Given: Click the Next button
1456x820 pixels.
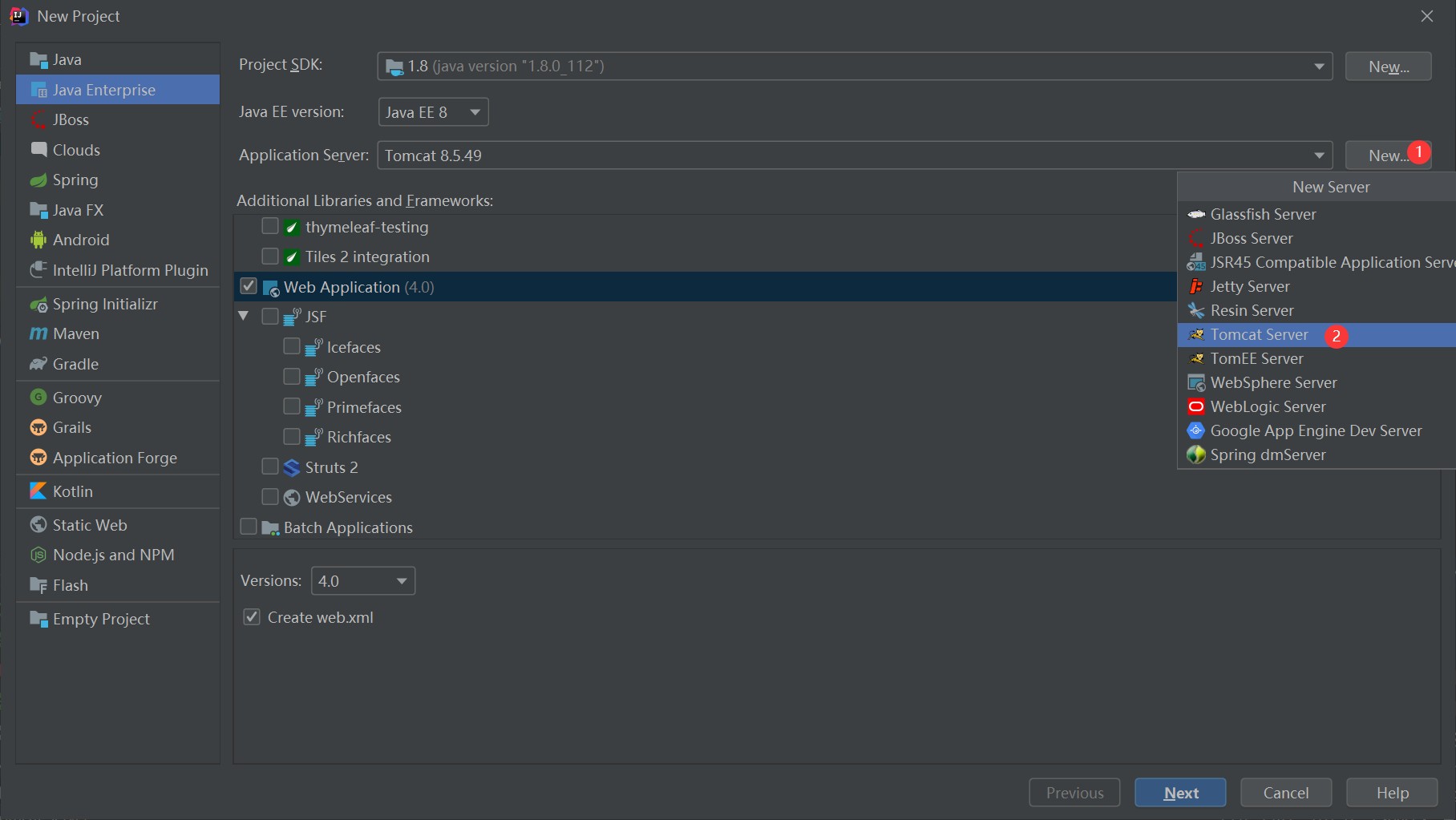Looking at the screenshot, I should pyautogui.click(x=1180, y=793).
